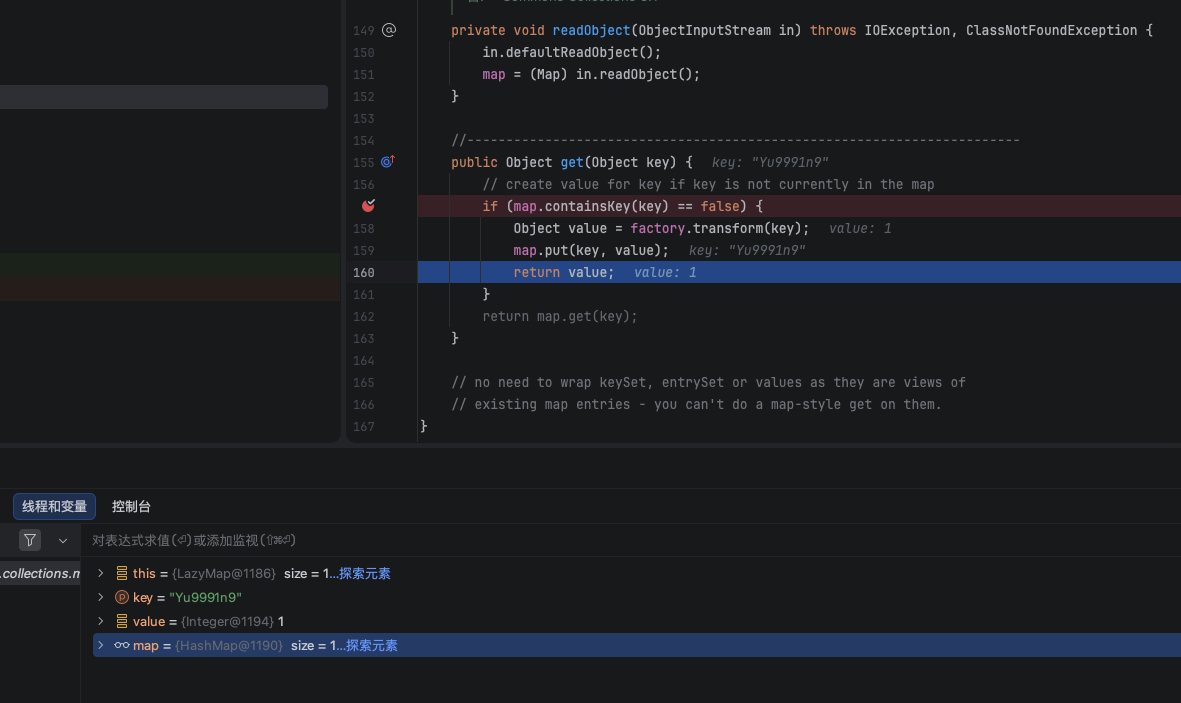Click the highlighted 'return value;' statement
This screenshot has height=703, width=1181.
tap(563, 273)
